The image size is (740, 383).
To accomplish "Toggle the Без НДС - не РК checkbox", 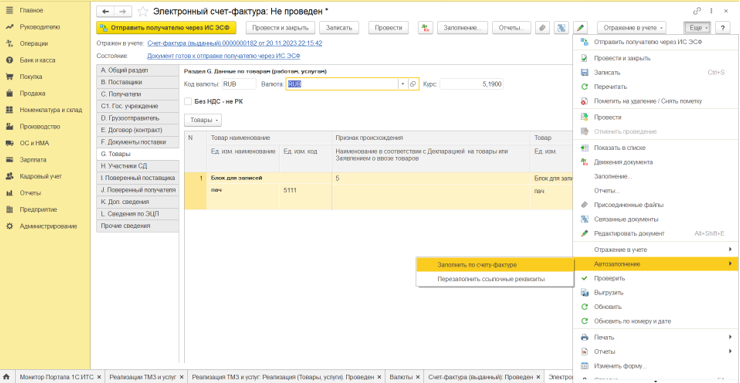I will (188, 101).
